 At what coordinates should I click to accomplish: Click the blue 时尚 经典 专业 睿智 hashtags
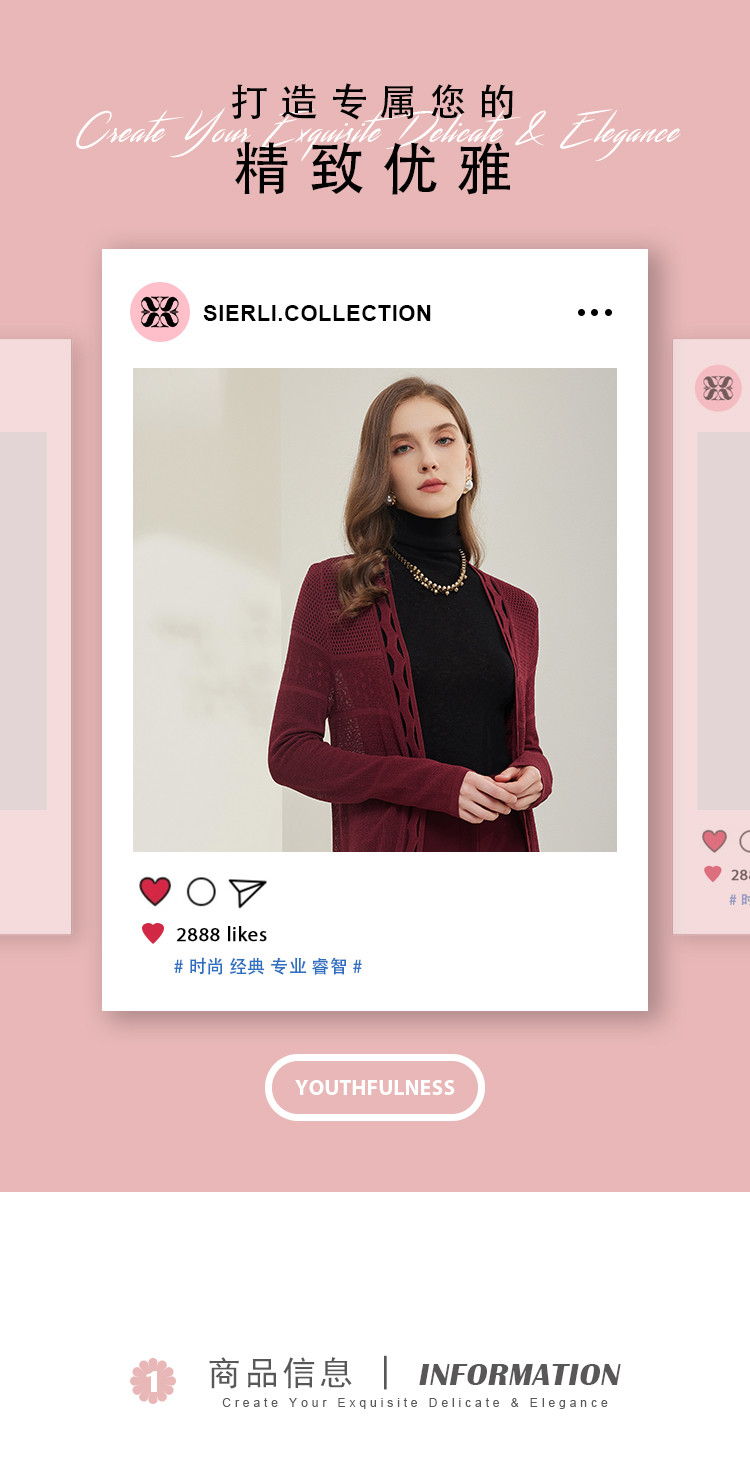point(268,966)
